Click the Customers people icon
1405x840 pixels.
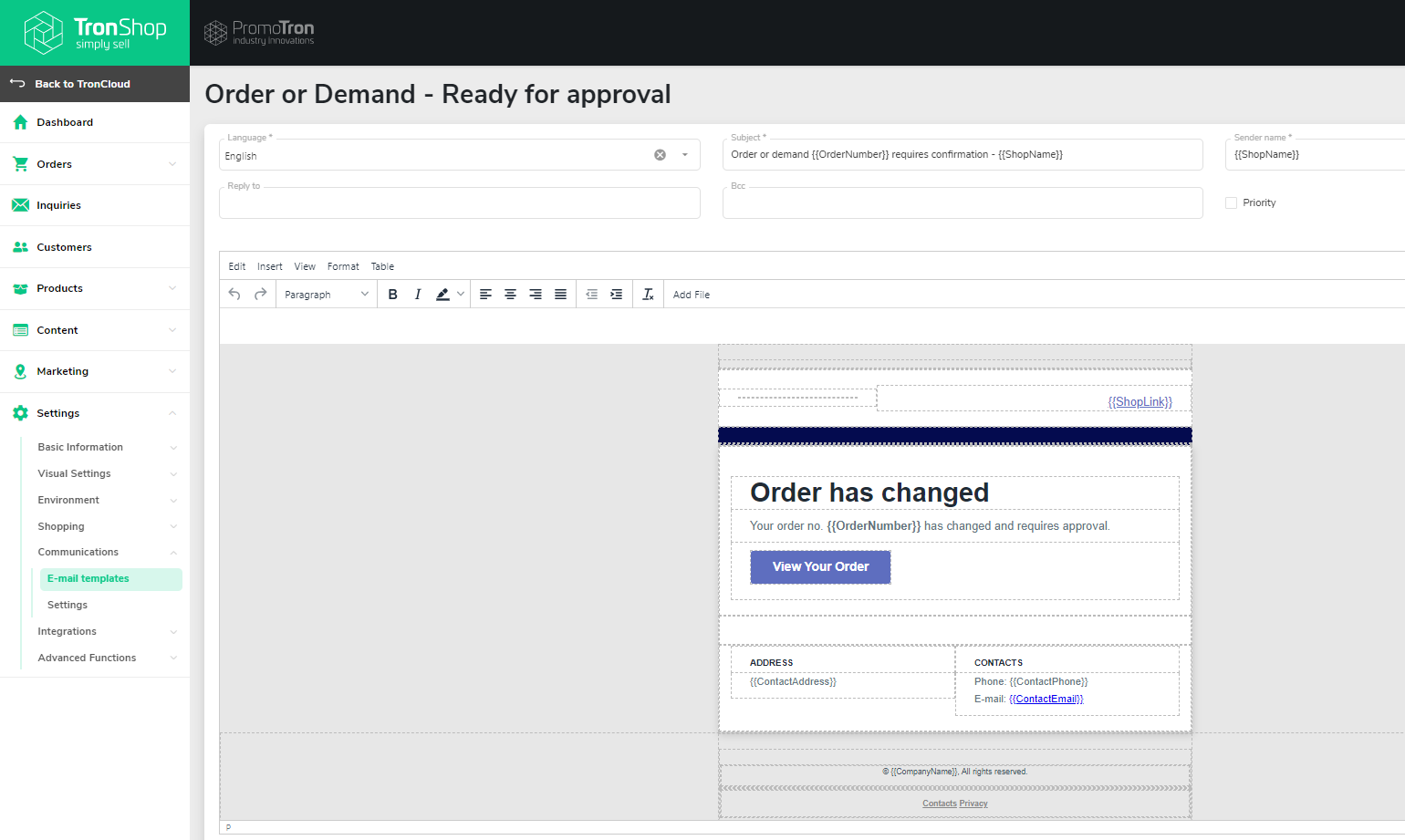click(20, 247)
